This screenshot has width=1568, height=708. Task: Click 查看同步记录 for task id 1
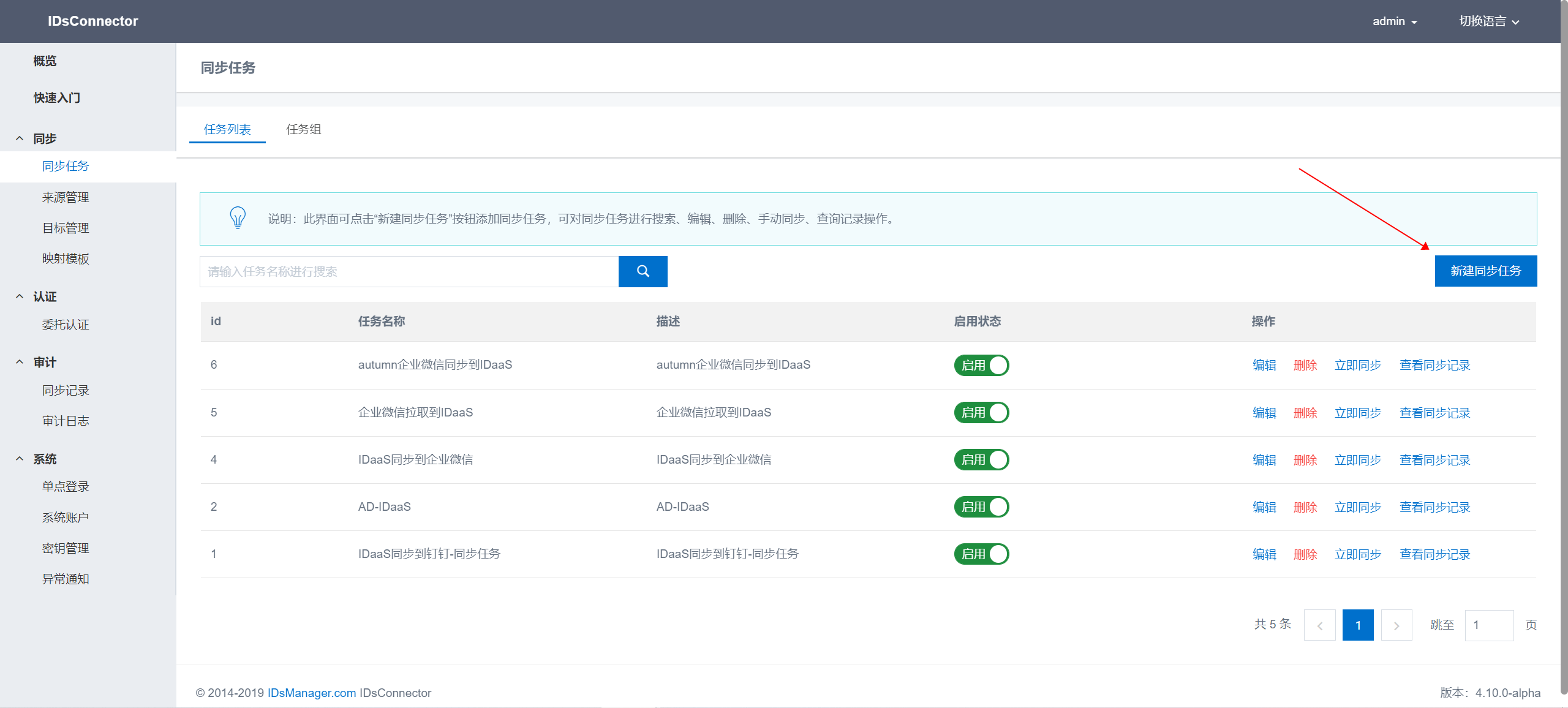coord(1435,554)
